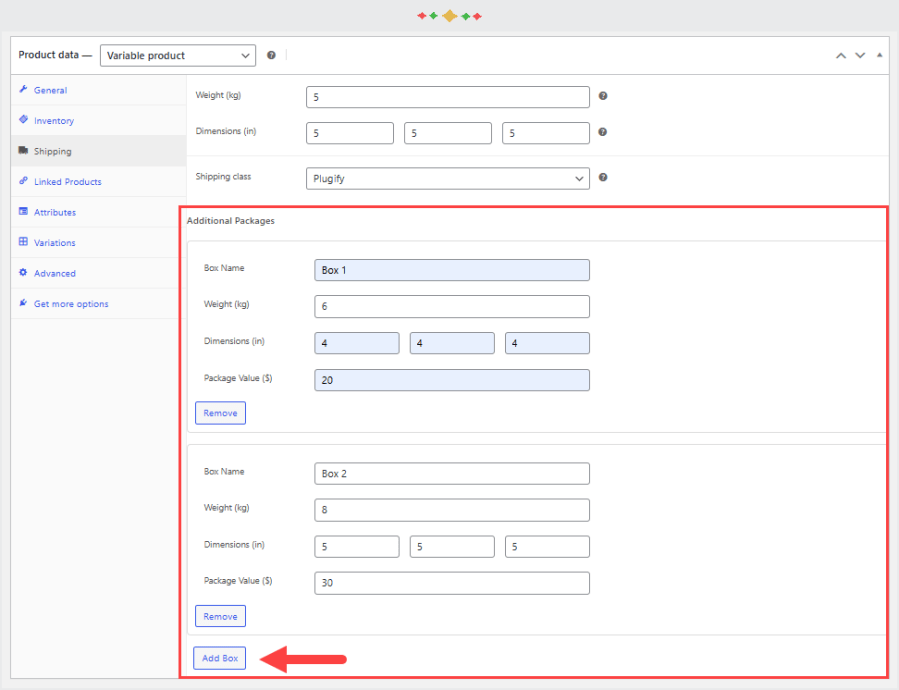This screenshot has width=899, height=690.
Task: Click the Linked Products chain icon
Action: click(x=24, y=181)
